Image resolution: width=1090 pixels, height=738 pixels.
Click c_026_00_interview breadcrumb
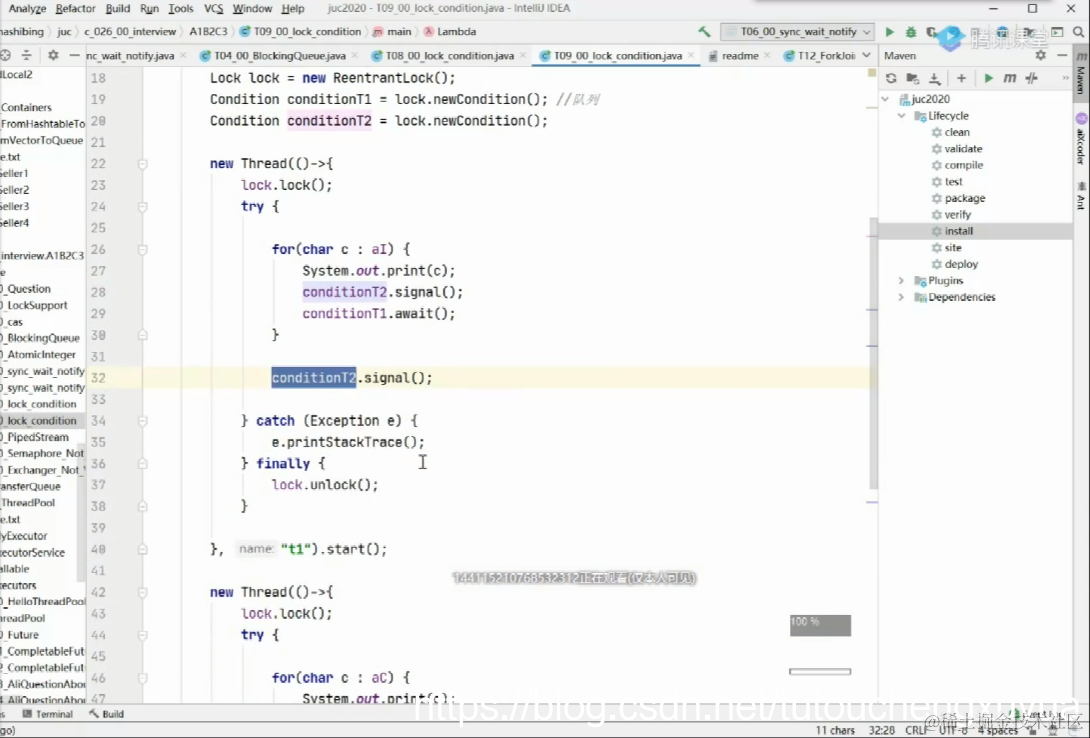pos(130,31)
